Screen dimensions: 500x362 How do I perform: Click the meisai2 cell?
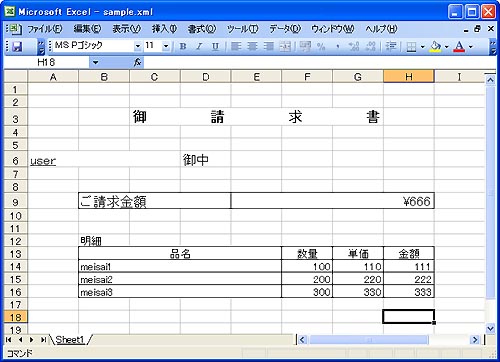[x=180, y=279]
